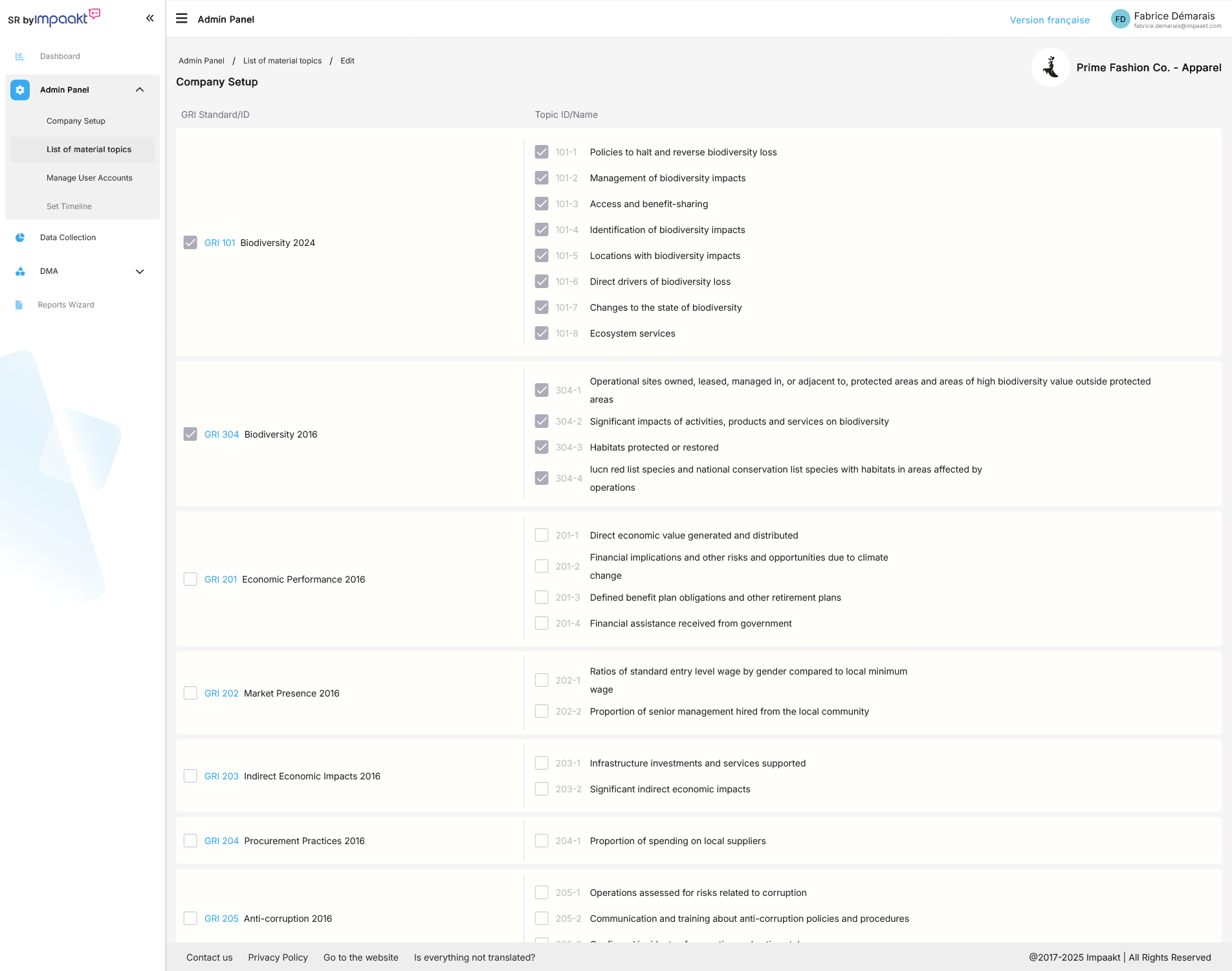Click the Data Collection pie icon
1232x971 pixels.
20,238
